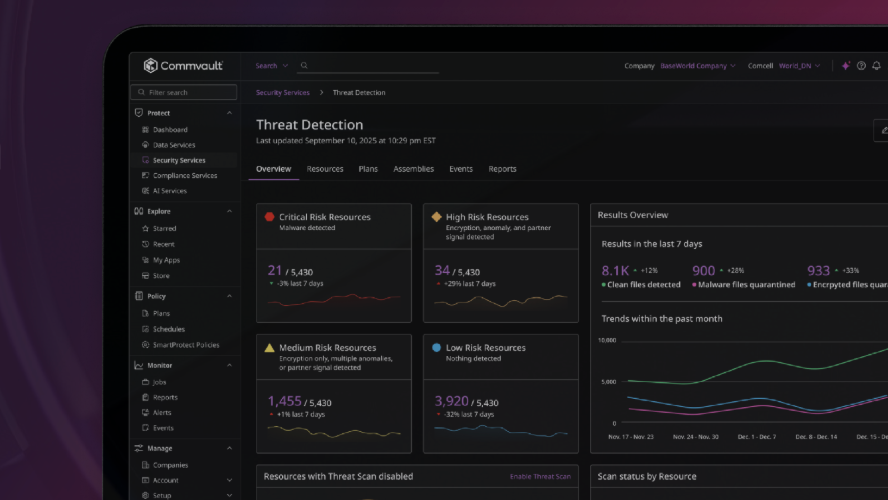888x500 pixels.
Task: Click the Alerts icon under Monitor
Action: (x=145, y=413)
